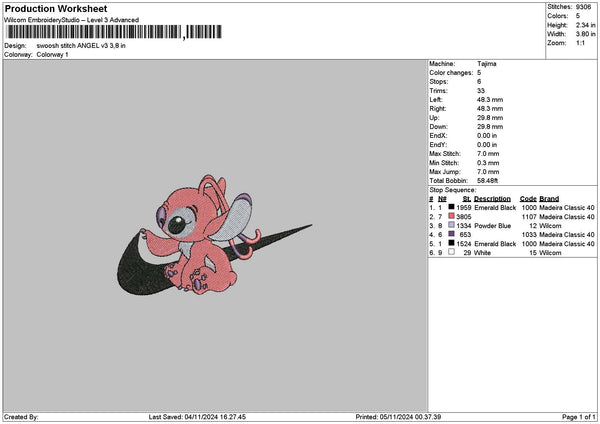Viewport: 600px width, 424px height.
Task: Click the 'Colorway 1' value
Action: coord(52,55)
